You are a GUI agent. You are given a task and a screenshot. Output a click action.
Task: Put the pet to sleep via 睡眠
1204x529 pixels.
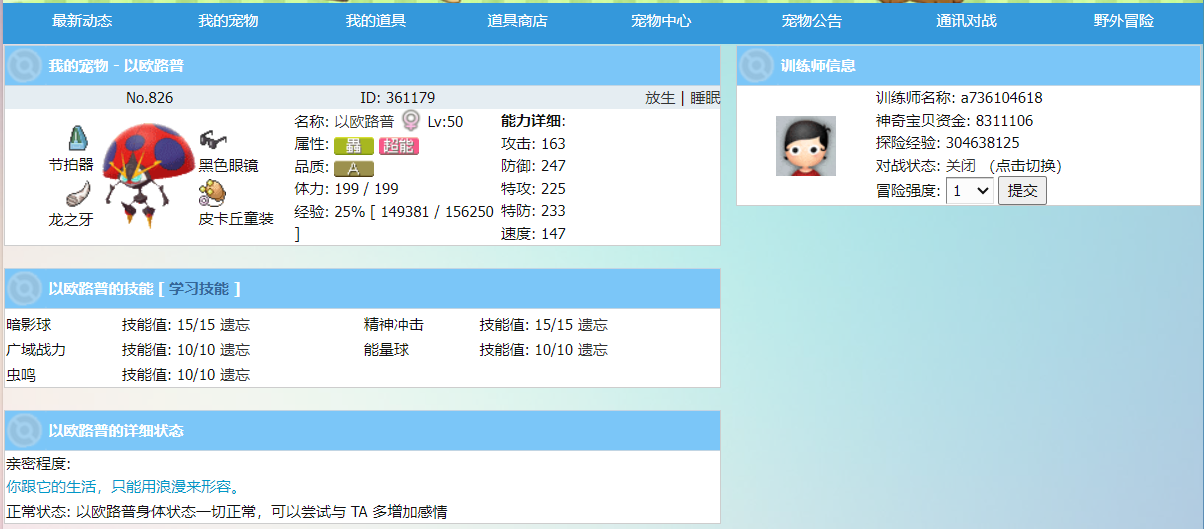point(705,98)
